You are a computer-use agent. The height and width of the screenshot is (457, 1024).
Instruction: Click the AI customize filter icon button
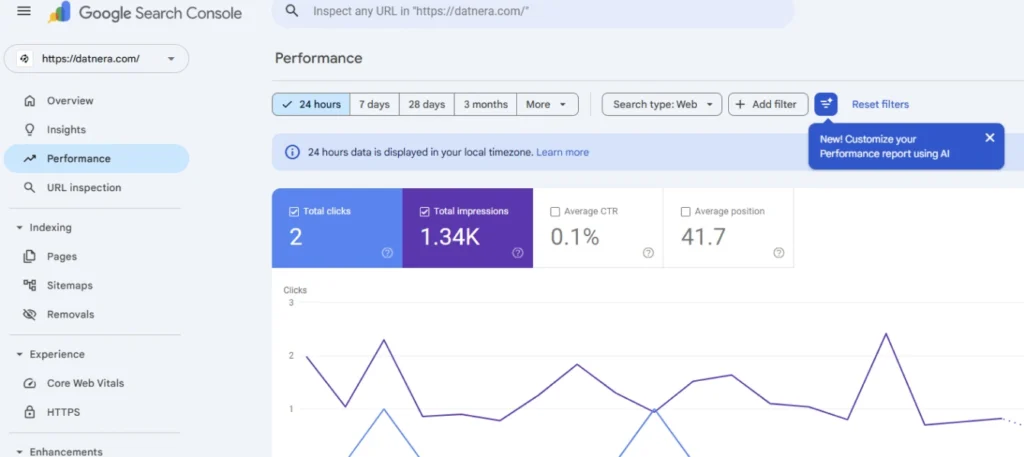(826, 104)
